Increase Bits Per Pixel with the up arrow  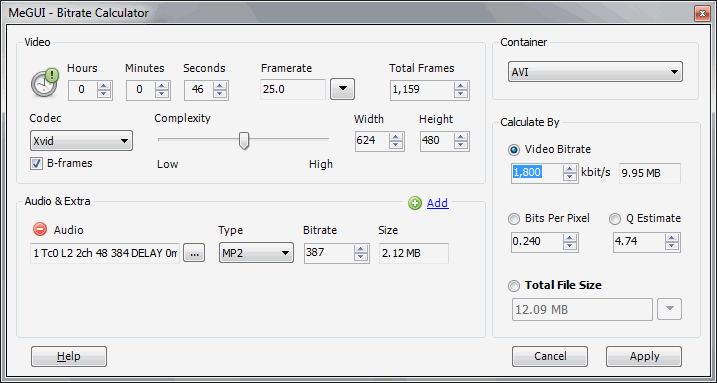570,238
